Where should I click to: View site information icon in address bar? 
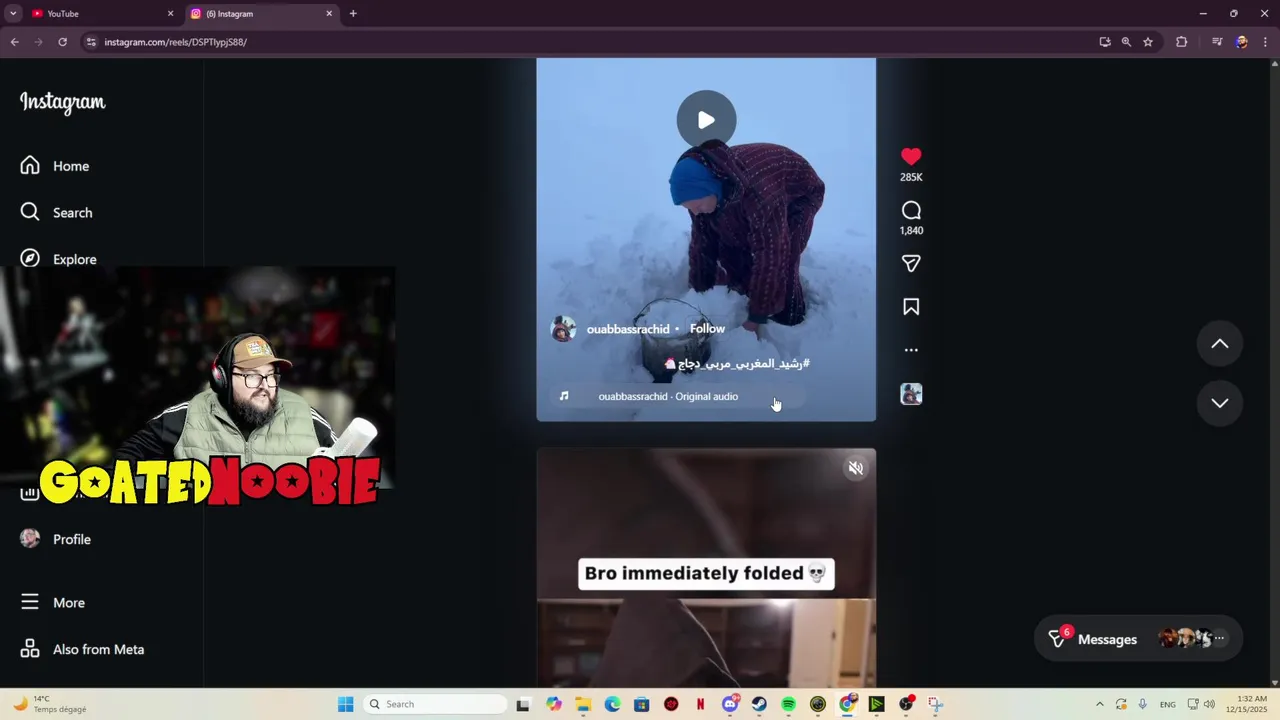pyautogui.click(x=91, y=42)
